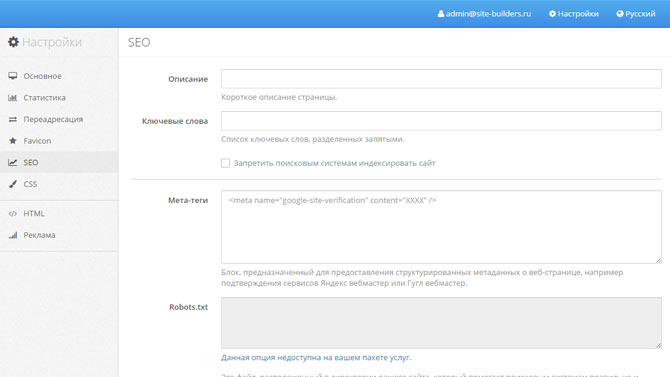Click the Мета-теги field label
This screenshot has height=377, width=670.
(188, 200)
